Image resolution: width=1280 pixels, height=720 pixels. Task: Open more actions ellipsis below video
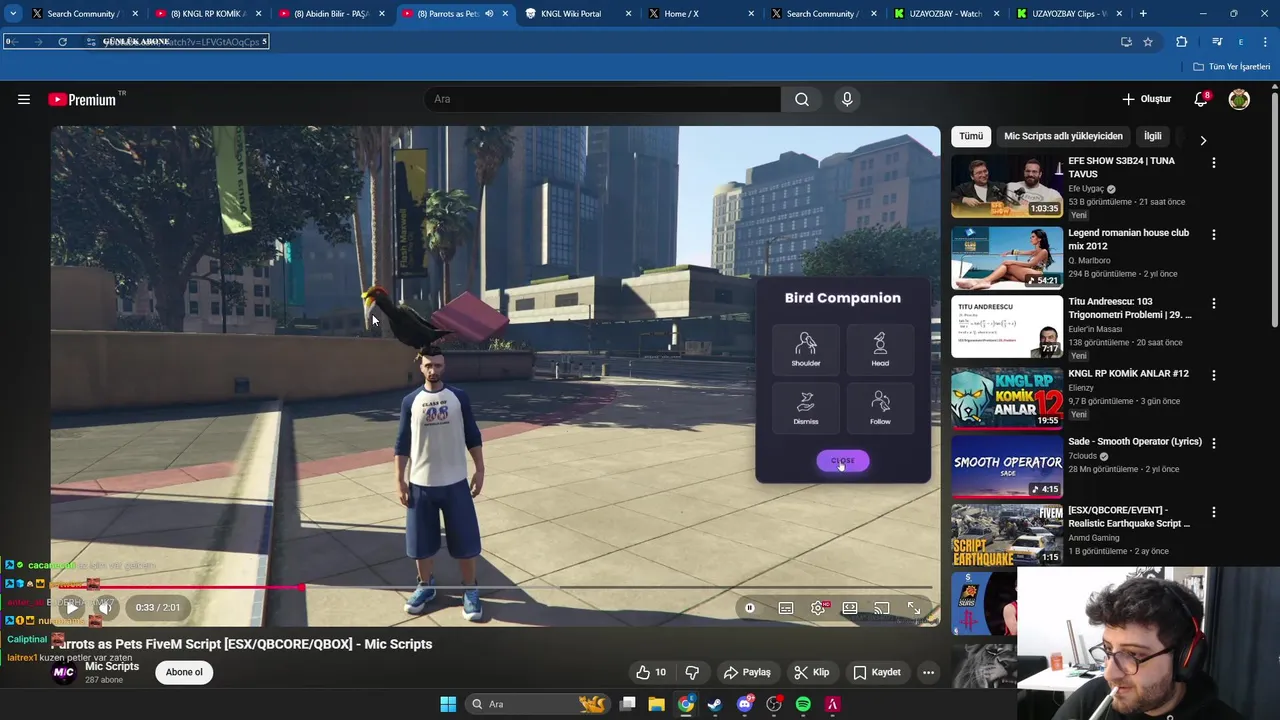928,672
